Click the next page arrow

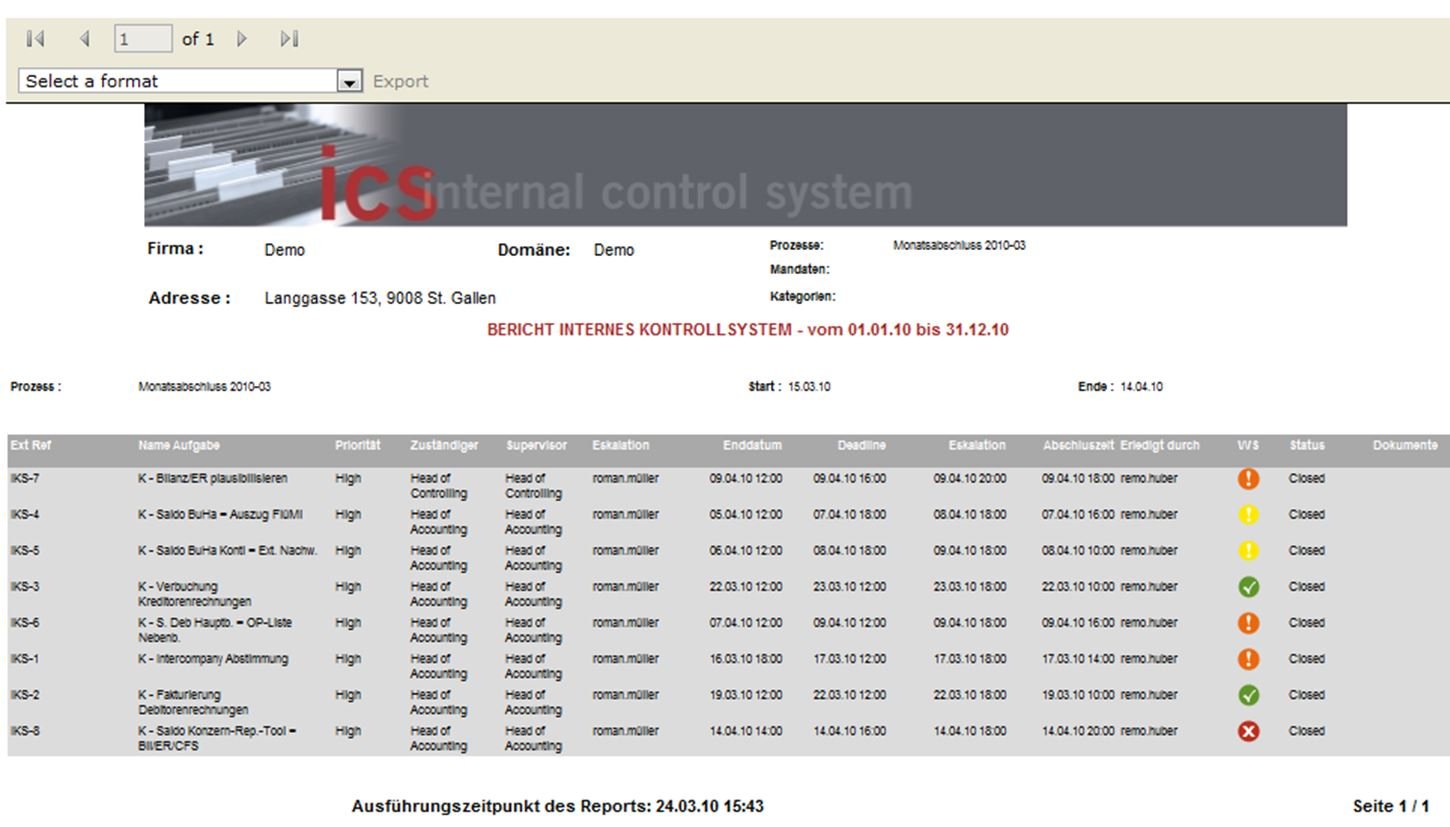point(242,39)
